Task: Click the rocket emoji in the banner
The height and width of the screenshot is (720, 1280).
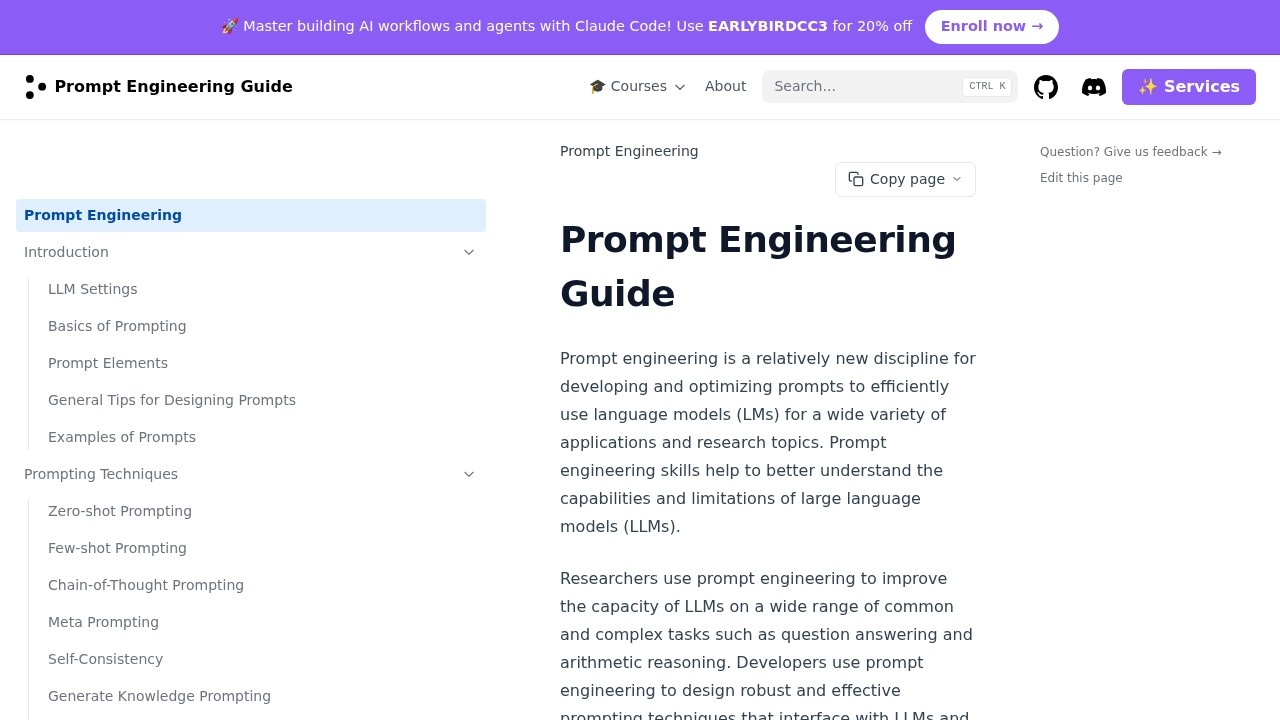Action: pyautogui.click(x=229, y=26)
